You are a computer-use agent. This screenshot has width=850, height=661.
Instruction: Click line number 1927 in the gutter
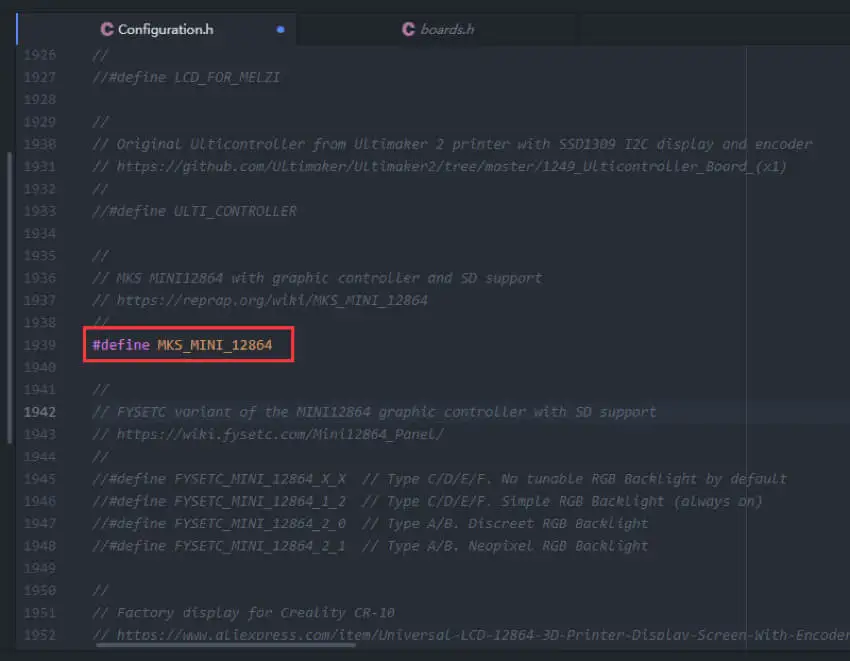[x=40, y=78]
